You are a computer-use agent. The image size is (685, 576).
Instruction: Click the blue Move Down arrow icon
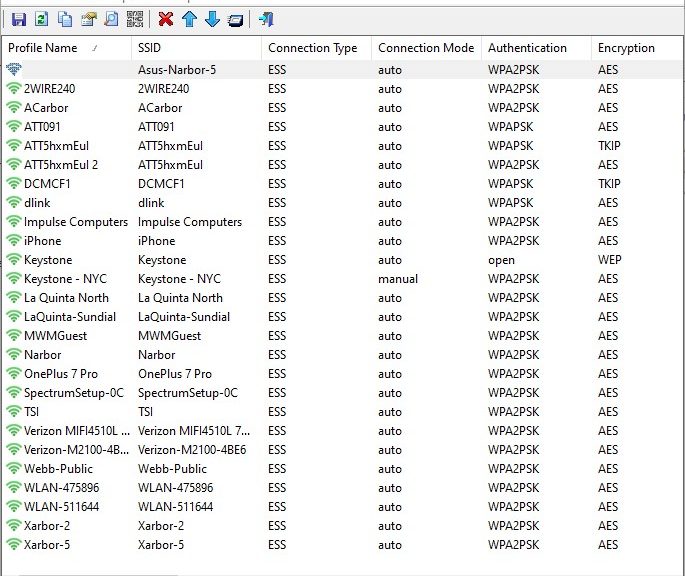[x=212, y=19]
